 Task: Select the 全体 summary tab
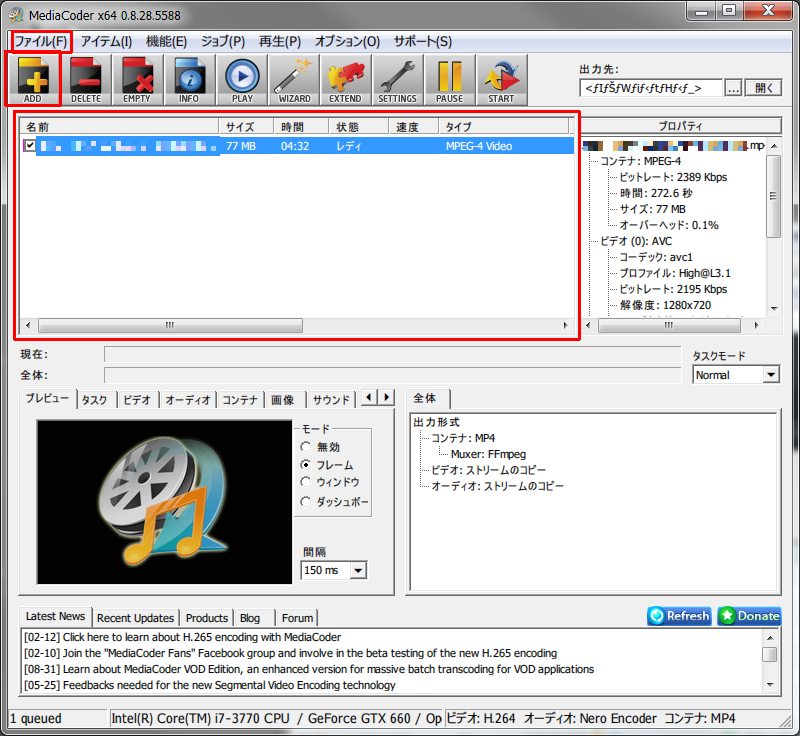425,398
